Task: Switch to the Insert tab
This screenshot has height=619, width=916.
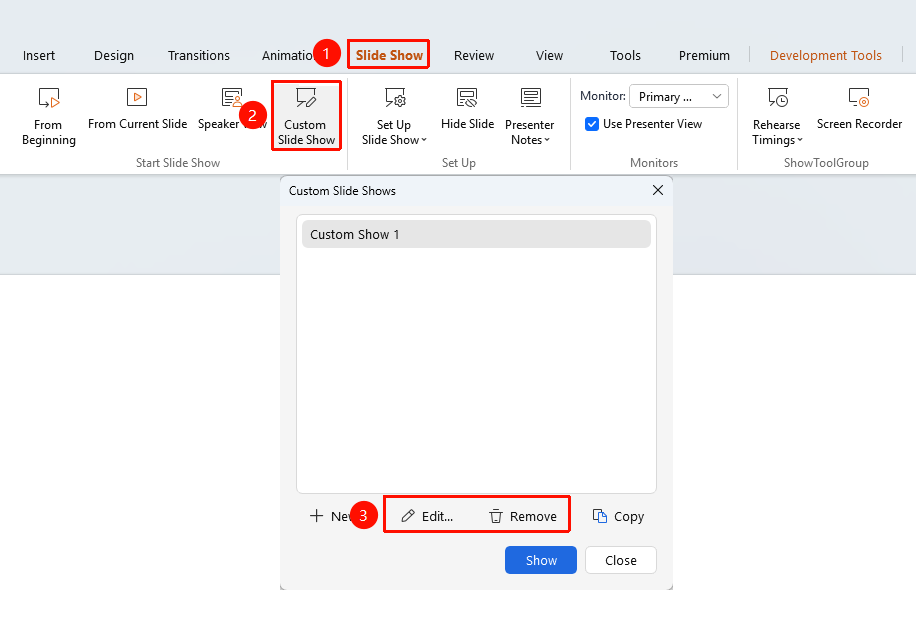Action: pyautogui.click(x=39, y=55)
